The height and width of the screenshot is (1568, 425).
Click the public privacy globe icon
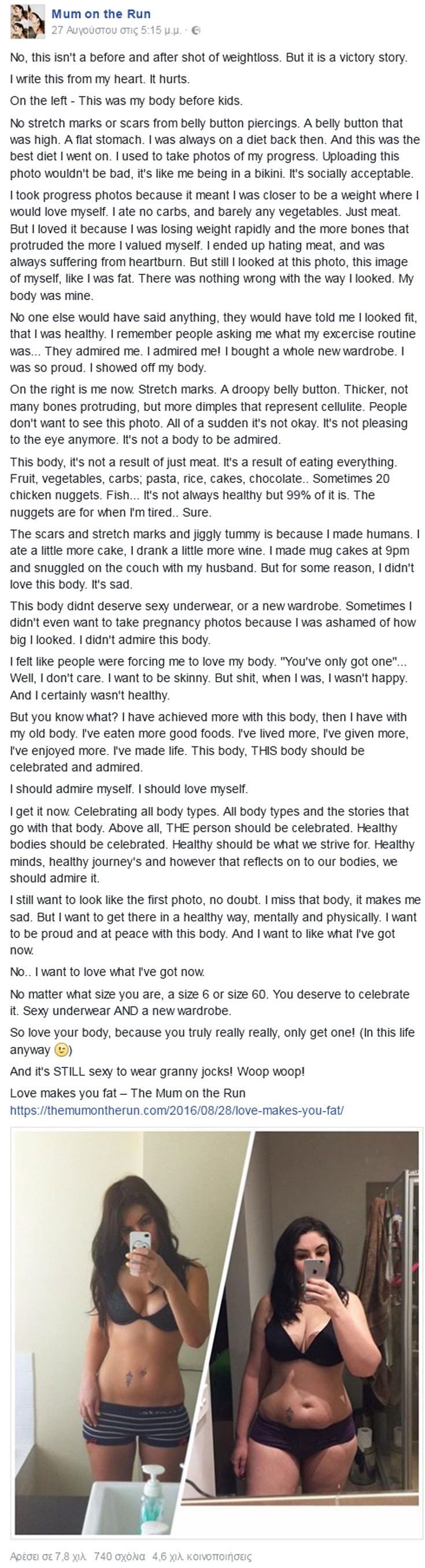(197, 30)
